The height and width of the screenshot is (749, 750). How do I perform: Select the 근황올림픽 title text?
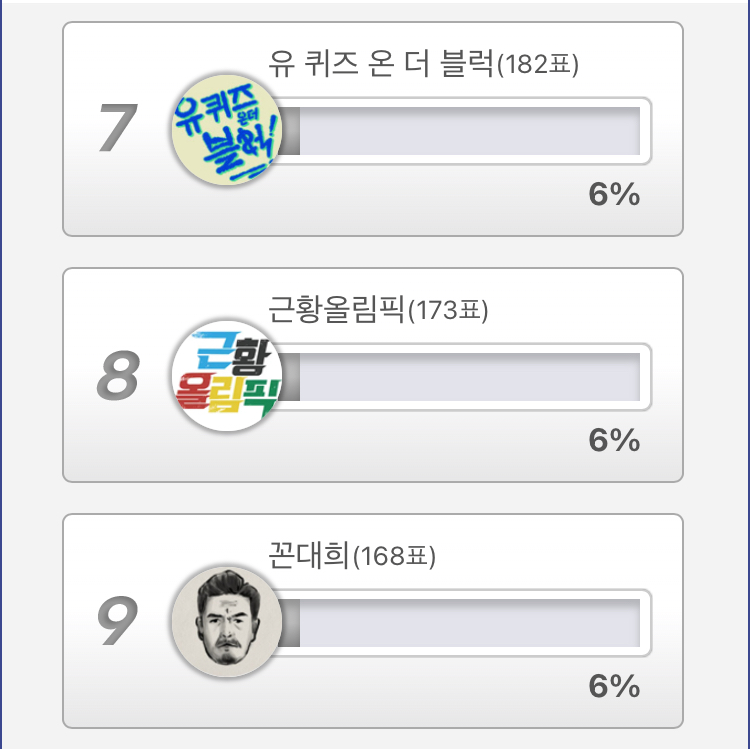(337, 310)
